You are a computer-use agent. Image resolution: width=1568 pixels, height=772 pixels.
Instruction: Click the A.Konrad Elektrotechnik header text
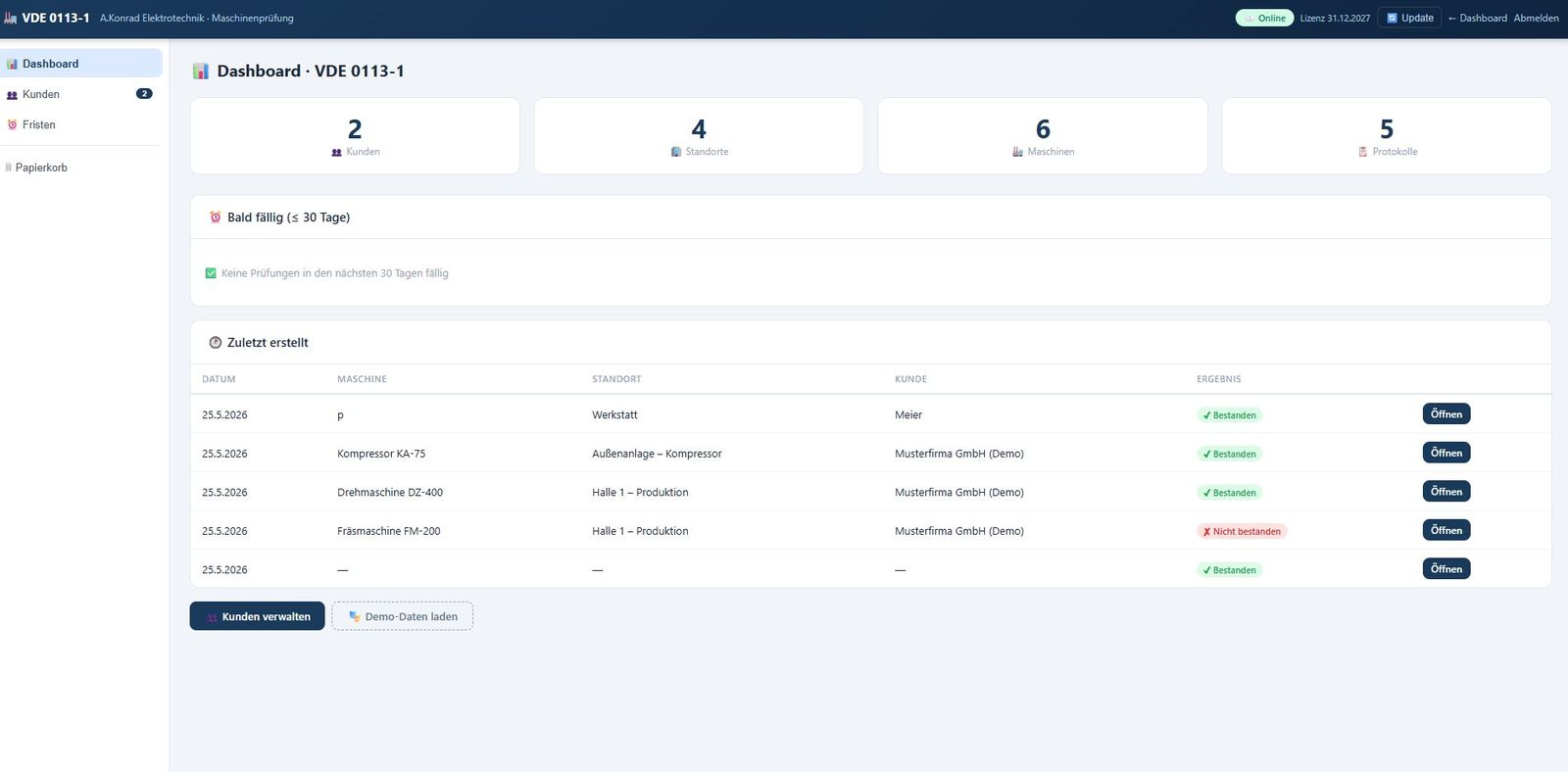pos(152,18)
